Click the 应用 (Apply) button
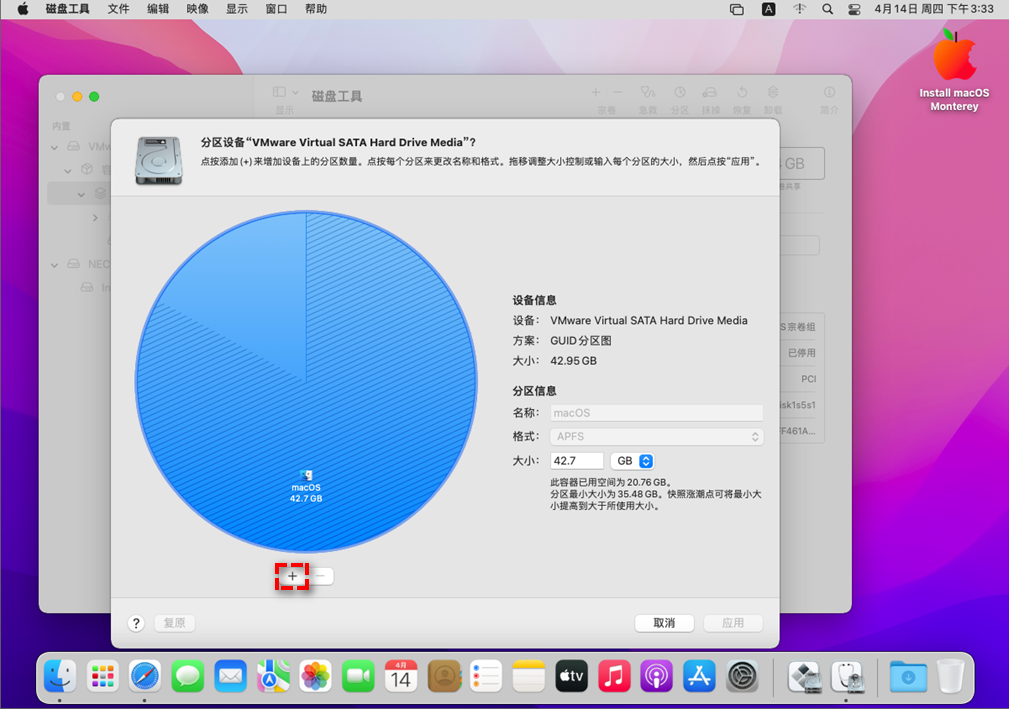1009x709 pixels. click(733, 623)
